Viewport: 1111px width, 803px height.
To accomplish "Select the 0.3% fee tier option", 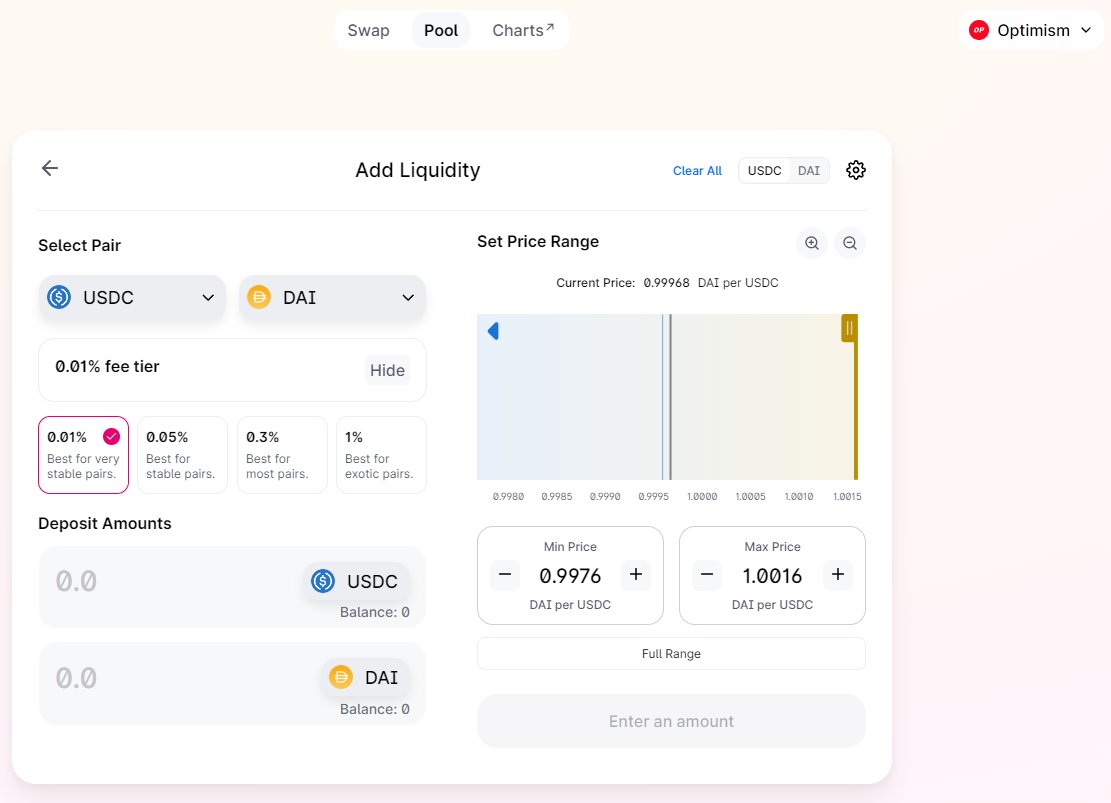I will coord(282,455).
